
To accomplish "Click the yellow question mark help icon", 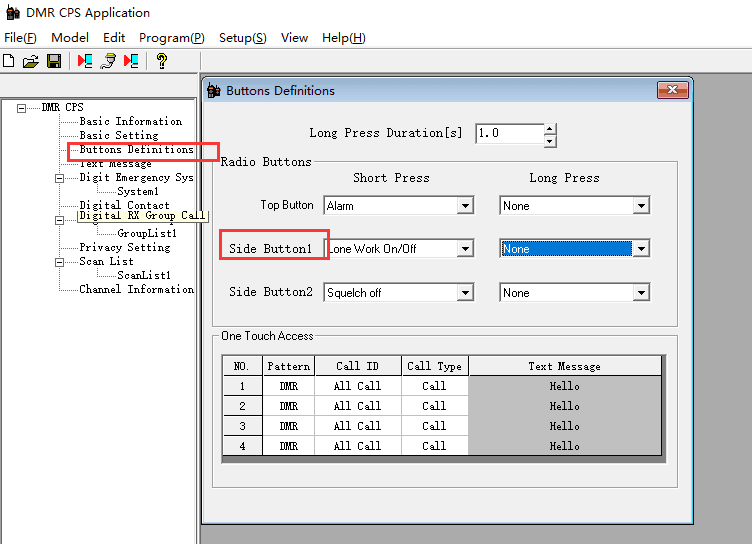I will 161,61.
